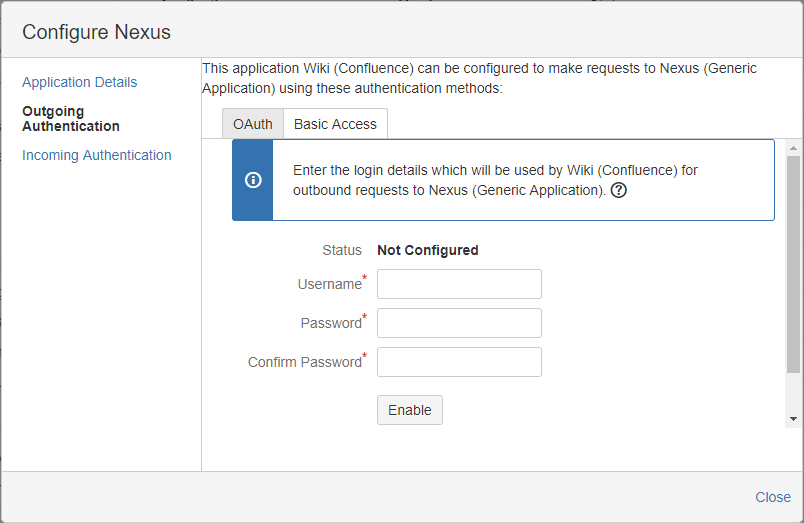Open the Application Details section
Viewport: 804px width, 523px height.
coord(80,82)
